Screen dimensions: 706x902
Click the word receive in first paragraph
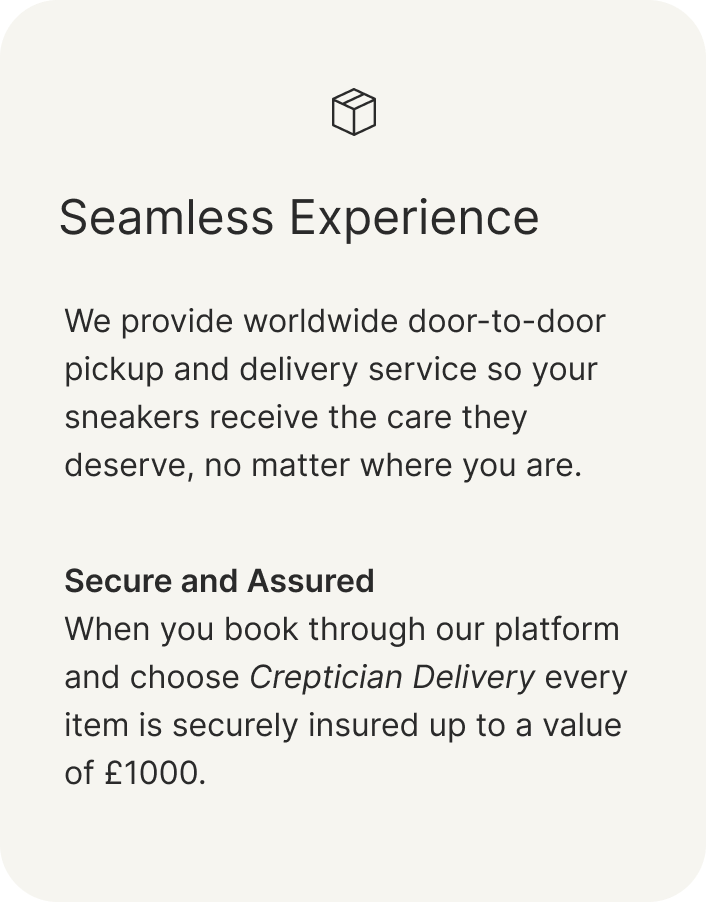[264, 417]
